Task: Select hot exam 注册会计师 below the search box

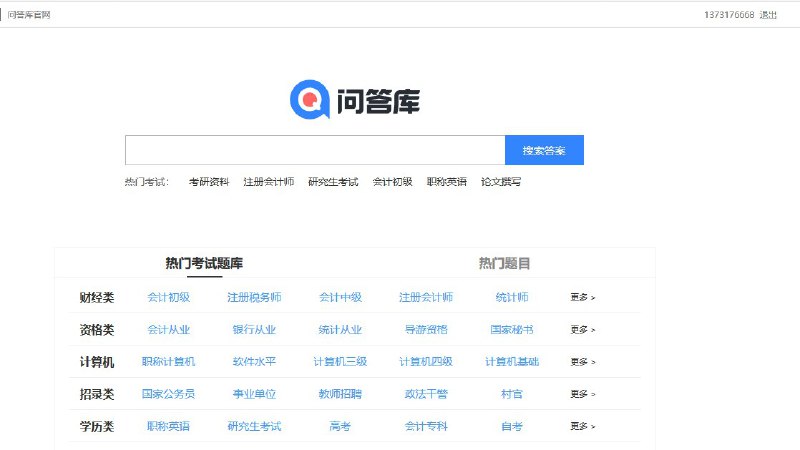Action: point(268,182)
